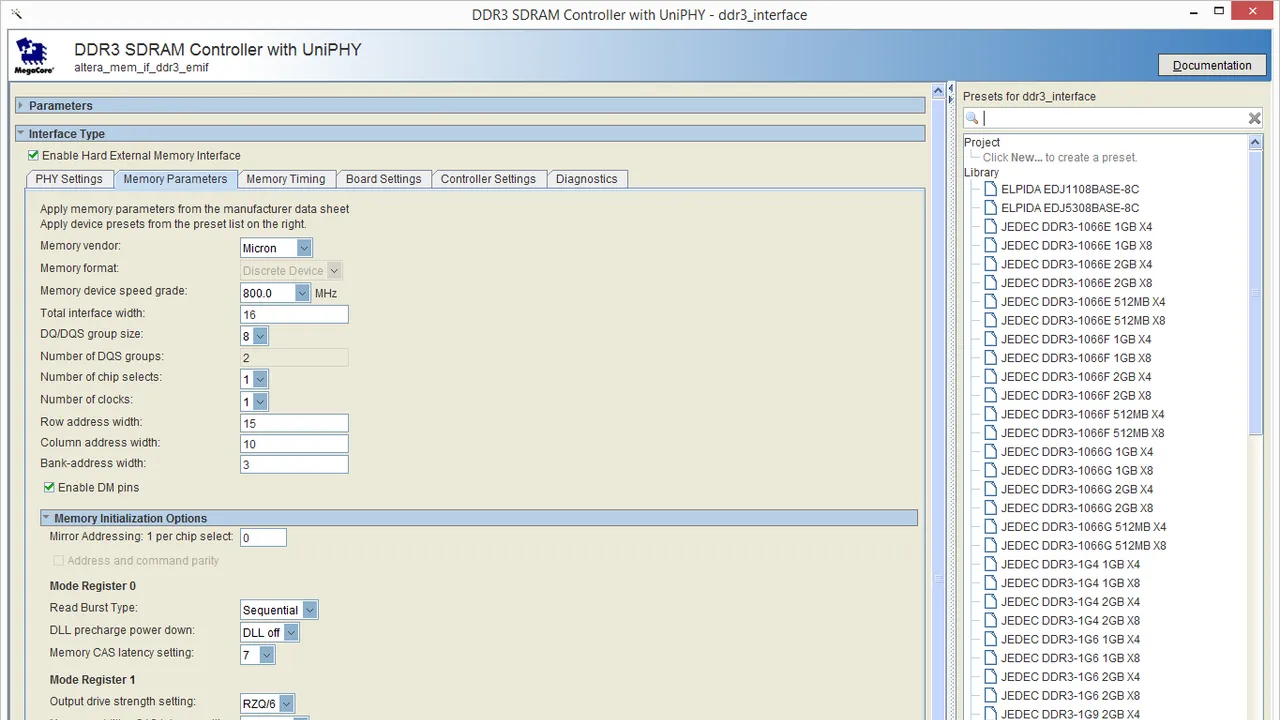Click the Row address width field
1280x720 pixels.
pos(294,423)
